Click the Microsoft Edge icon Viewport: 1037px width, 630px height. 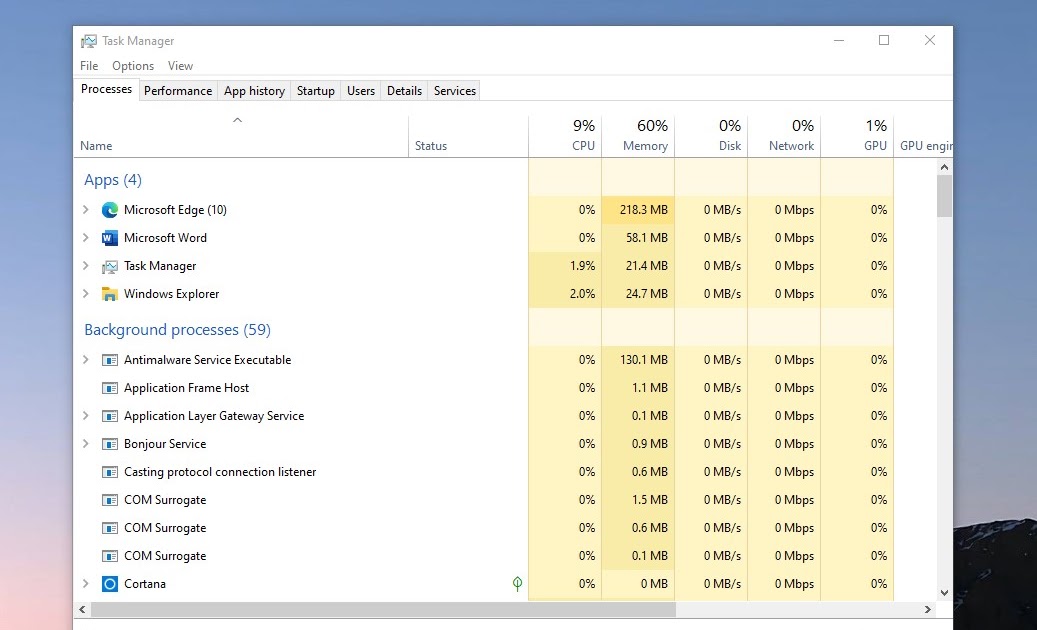pos(110,210)
